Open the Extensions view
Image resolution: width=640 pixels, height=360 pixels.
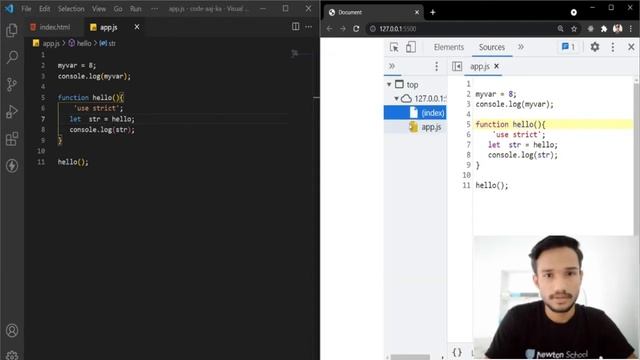(12, 139)
